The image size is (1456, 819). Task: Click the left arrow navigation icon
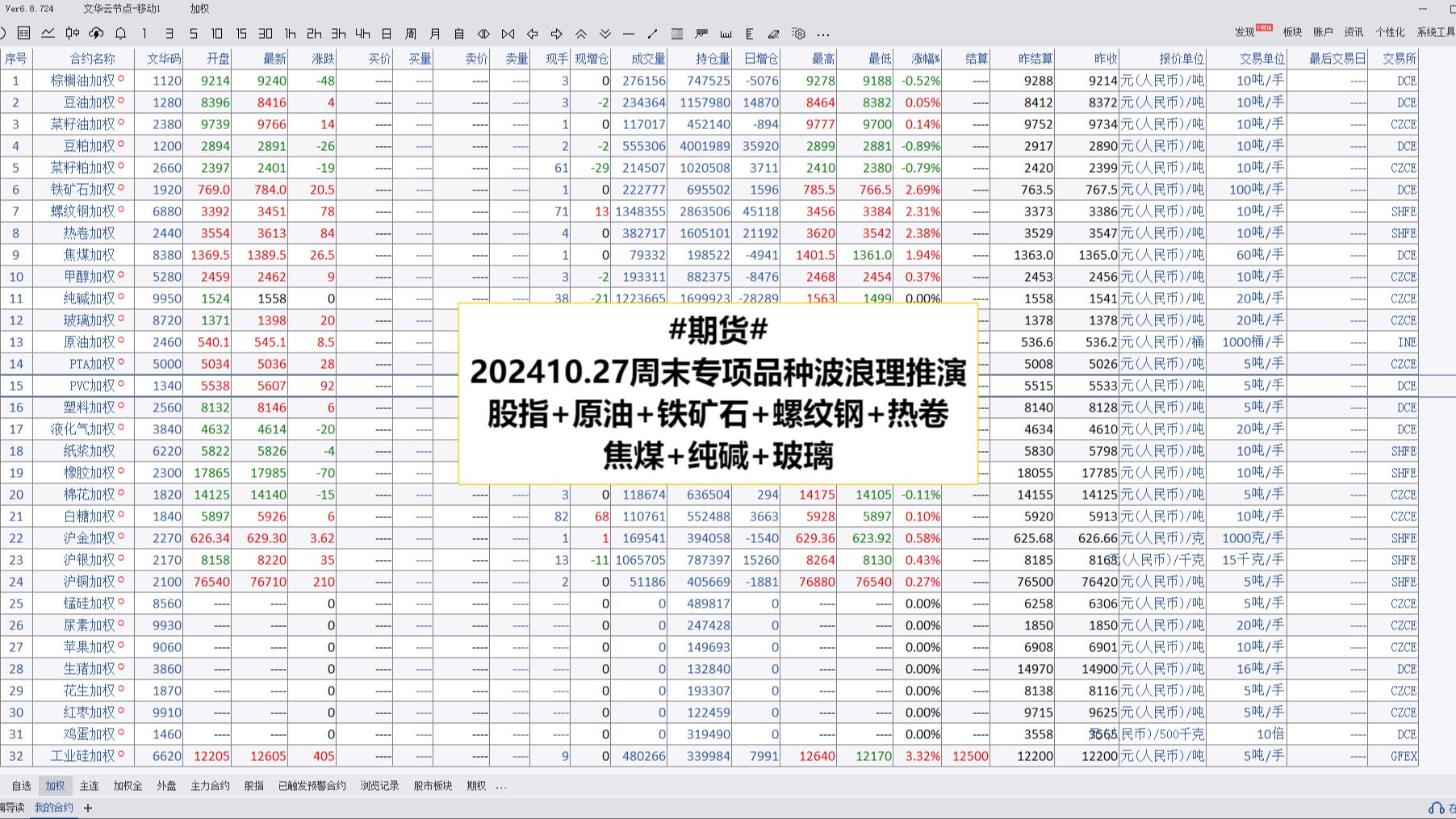(532, 33)
